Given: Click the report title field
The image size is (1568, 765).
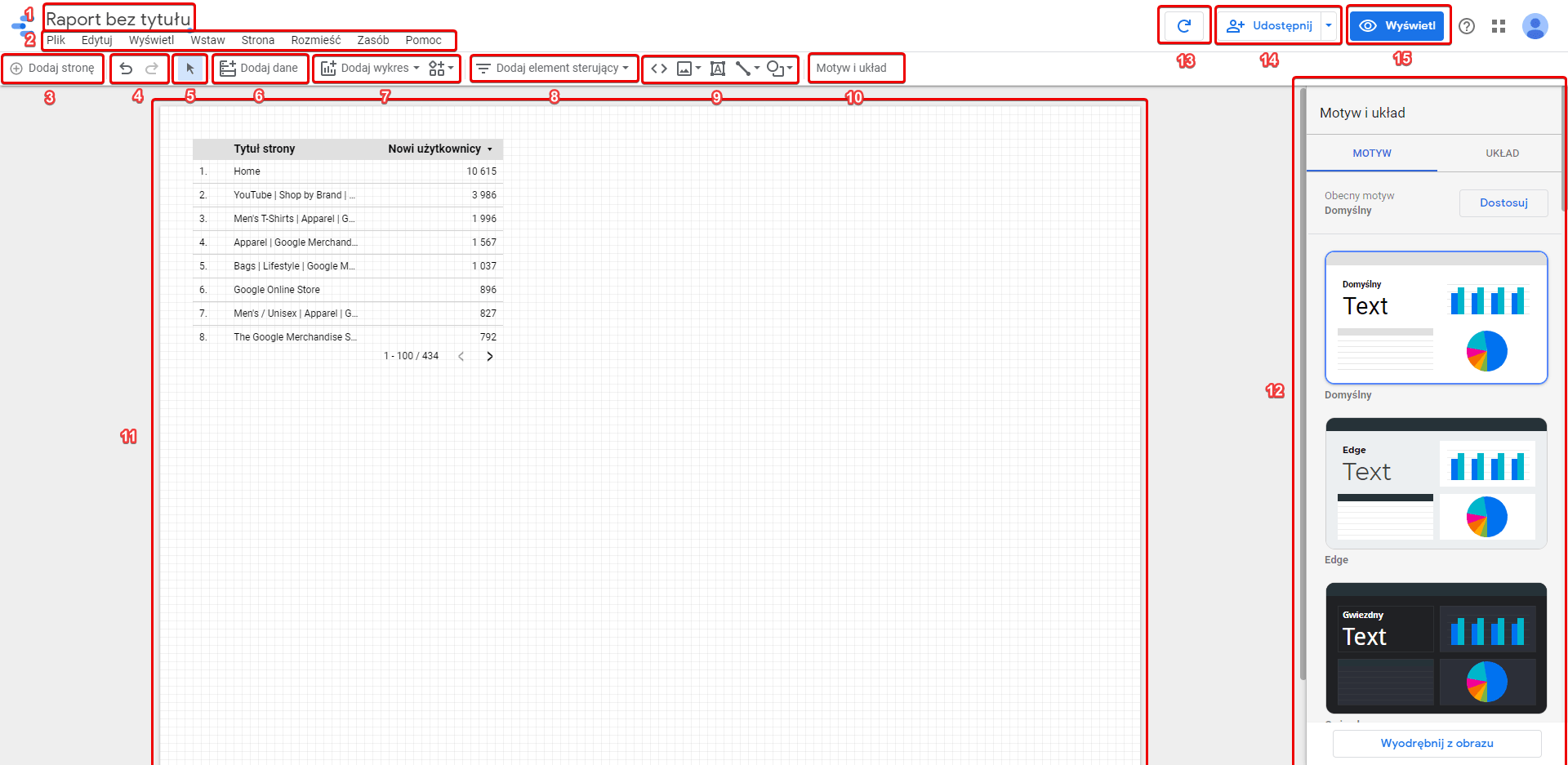Looking at the screenshot, I should tap(118, 19).
